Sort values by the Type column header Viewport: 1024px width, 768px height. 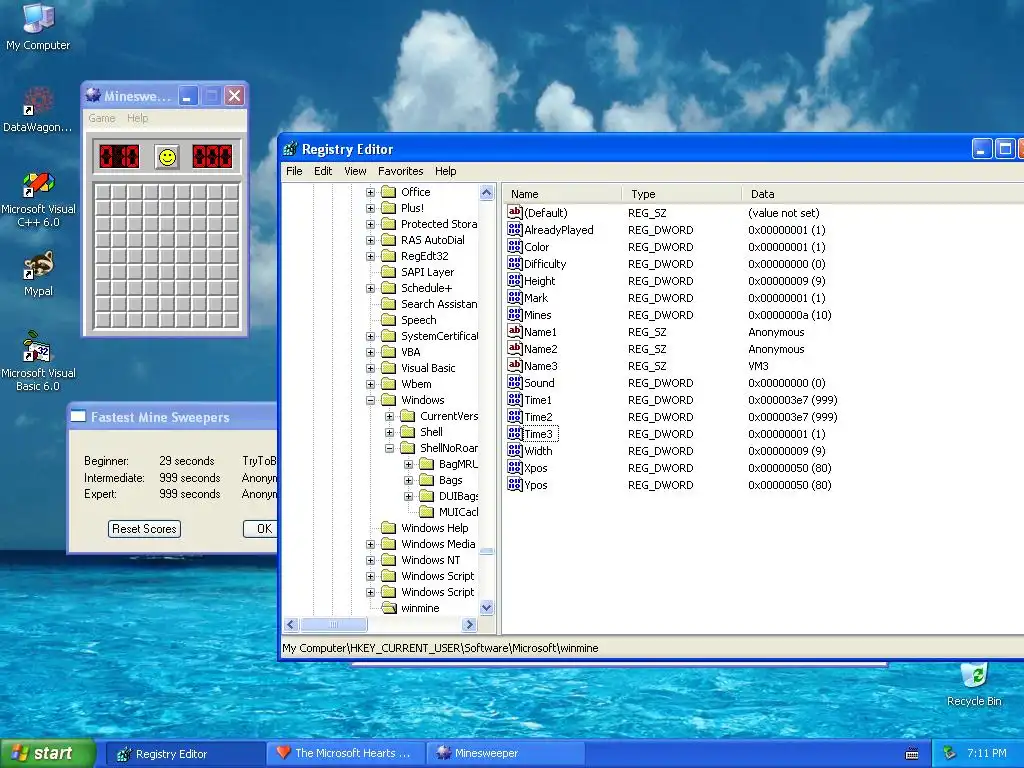[682, 194]
